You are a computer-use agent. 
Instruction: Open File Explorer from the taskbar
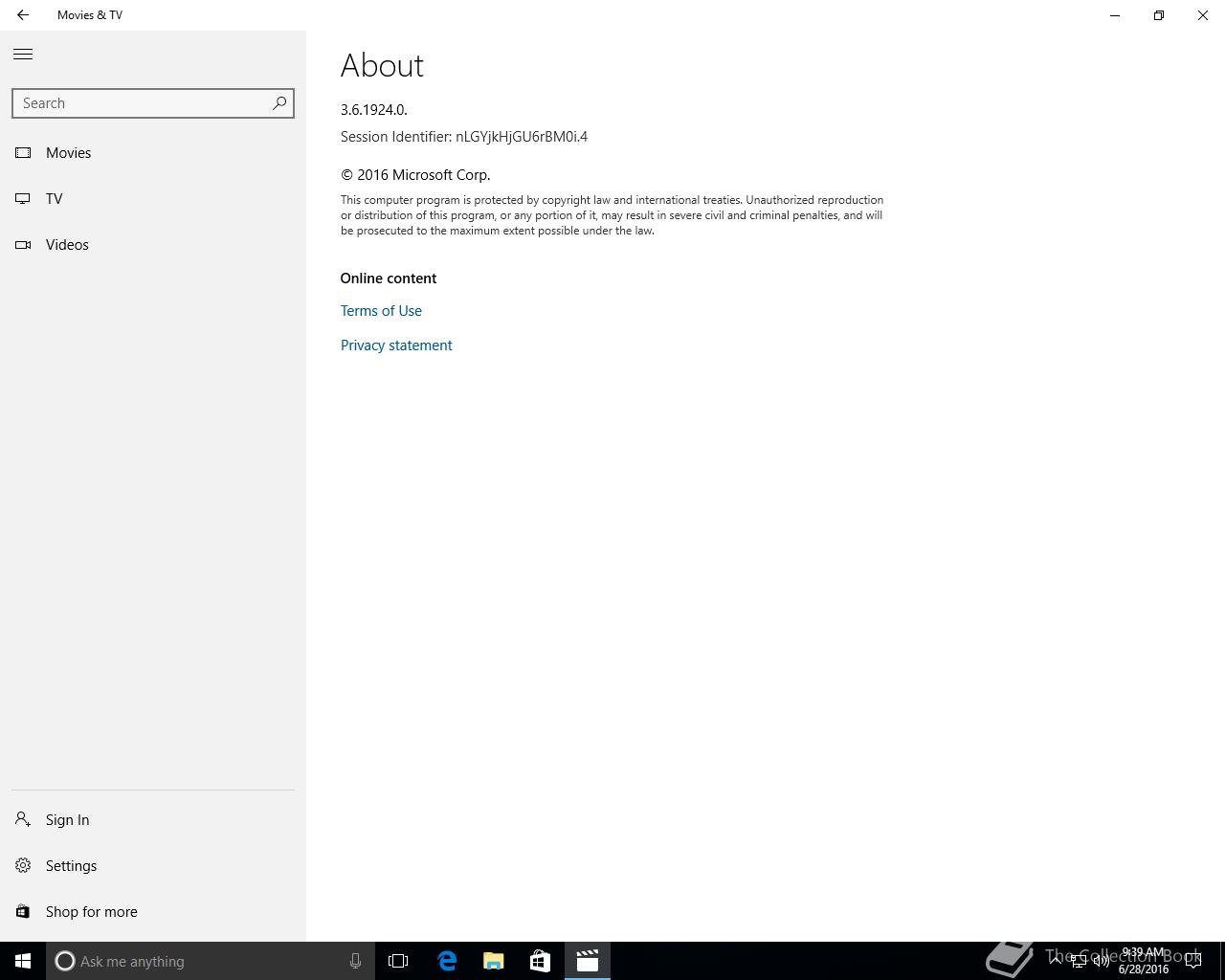click(494, 961)
